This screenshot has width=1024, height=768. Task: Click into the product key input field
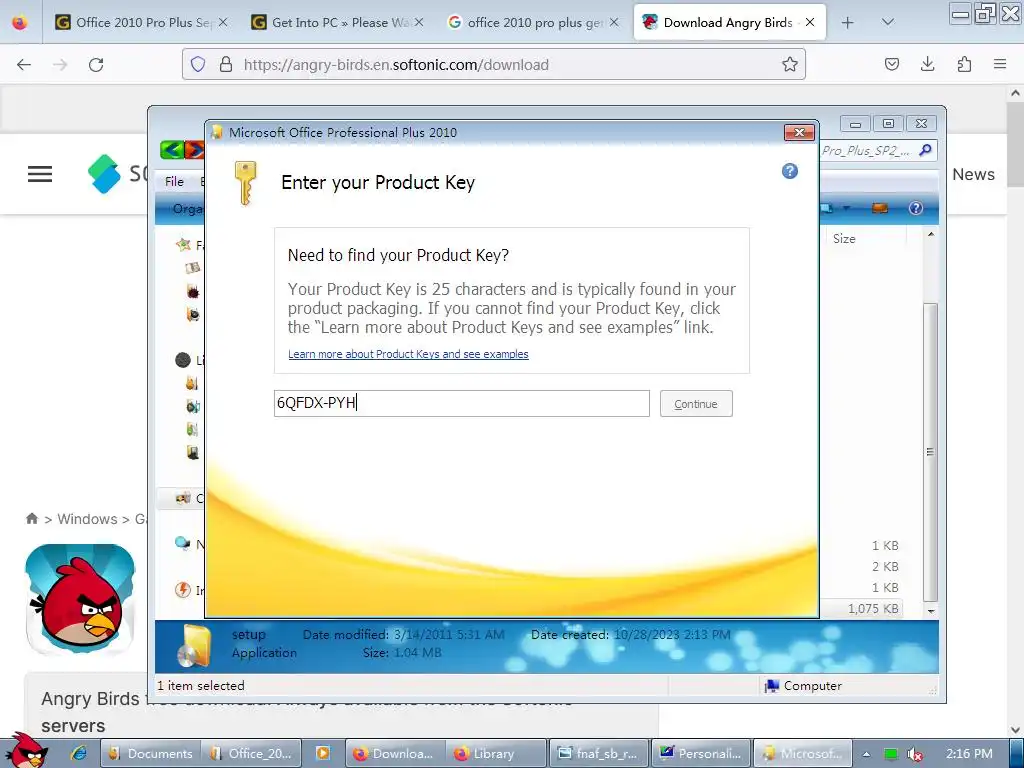pos(461,404)
